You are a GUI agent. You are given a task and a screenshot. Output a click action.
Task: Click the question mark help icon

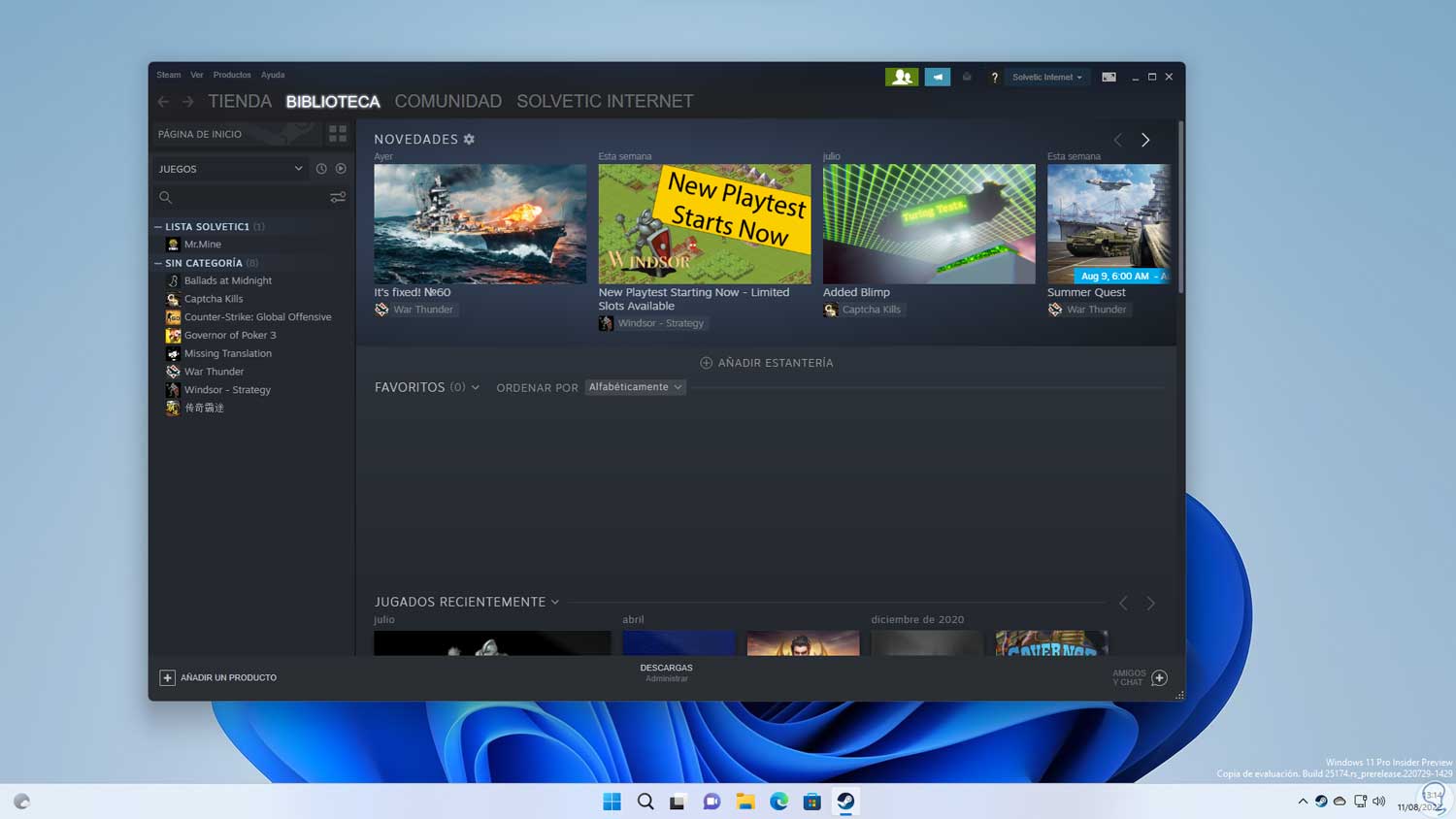click(994, 77)
